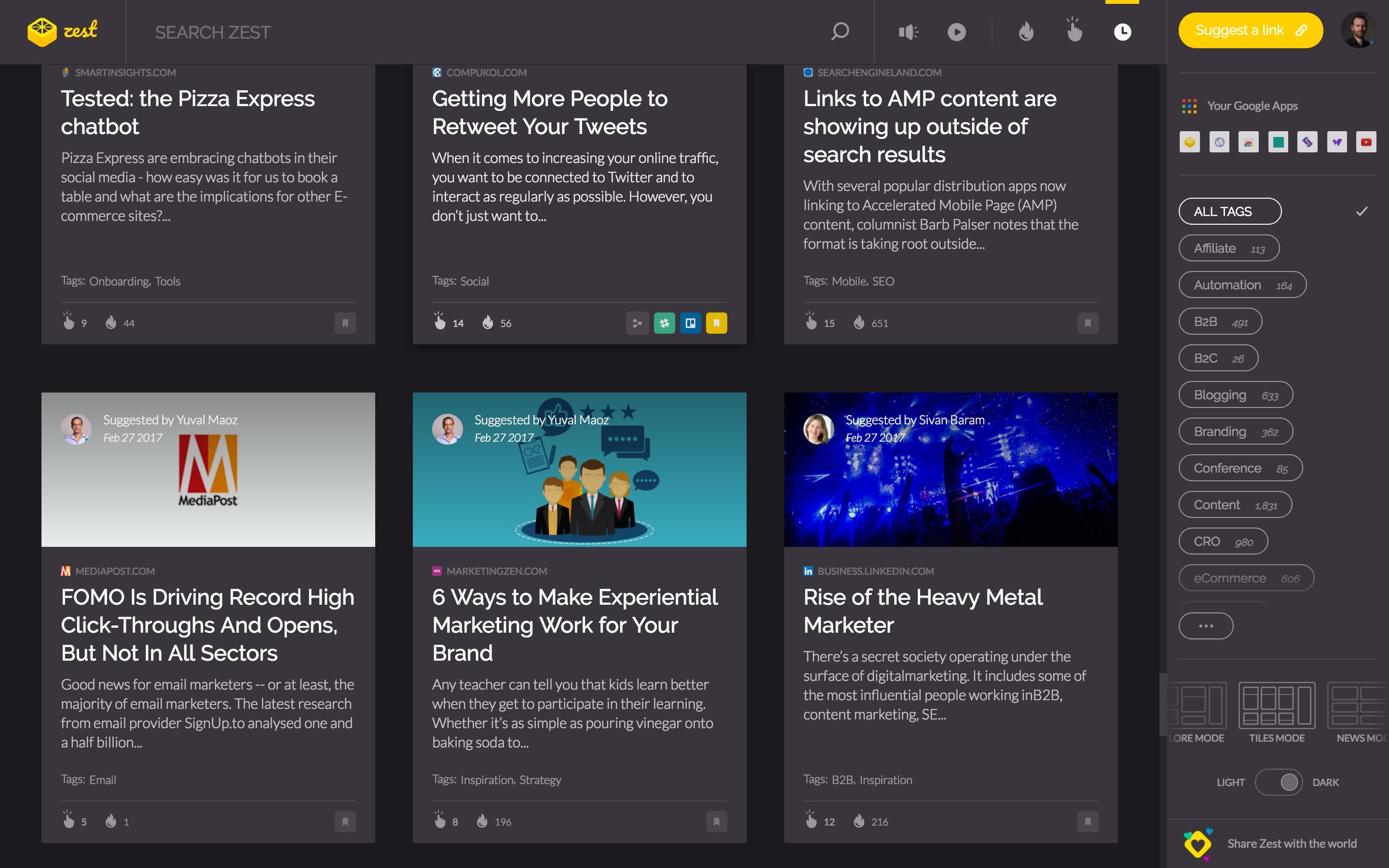Select the clock (recent) sort icon
This screenshot has height=868, width=1389.
[x=1122, y=31]
